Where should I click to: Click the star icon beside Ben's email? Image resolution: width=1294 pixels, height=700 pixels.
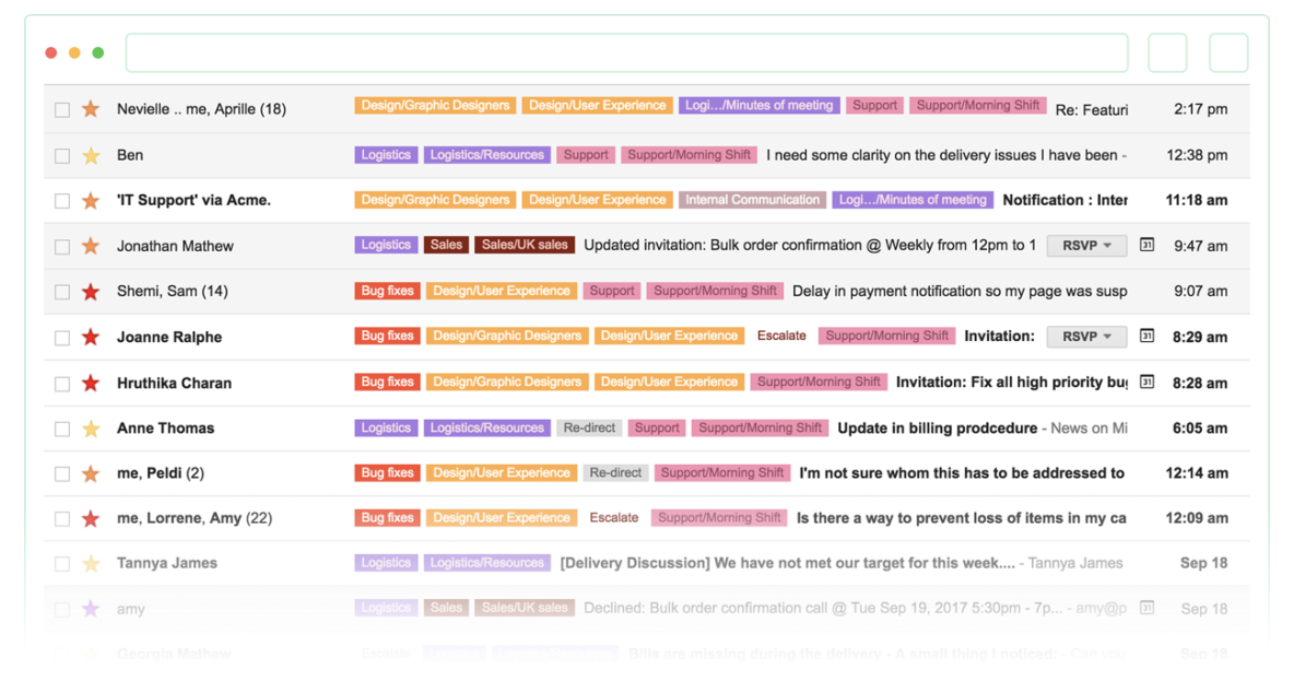pos(91,155)
